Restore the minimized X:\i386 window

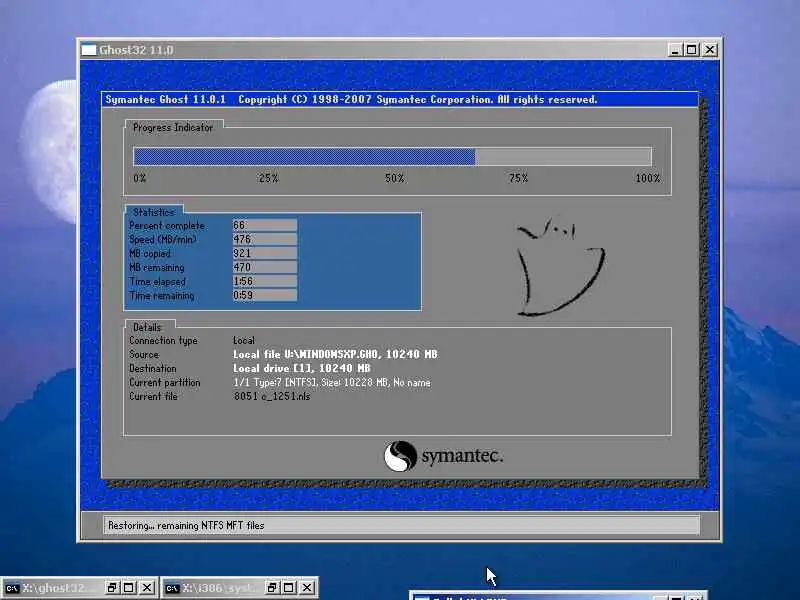click(272, 588)
